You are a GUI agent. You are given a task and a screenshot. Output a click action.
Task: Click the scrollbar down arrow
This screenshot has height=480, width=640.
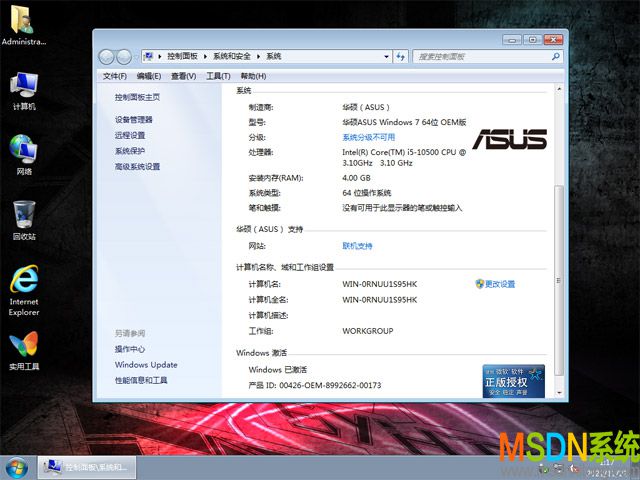pos(559,392)
